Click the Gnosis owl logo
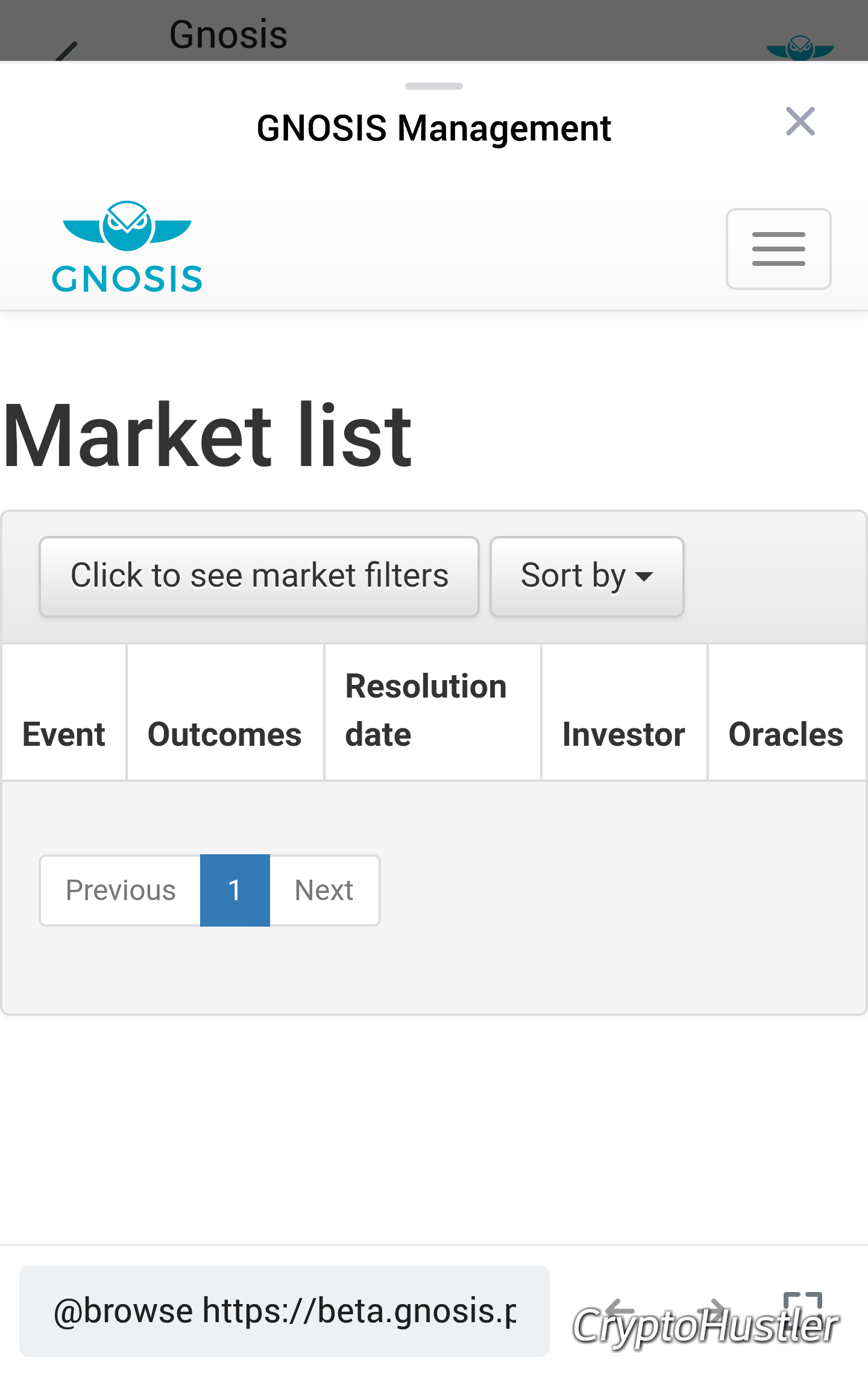Image resolution: width=868 pixels, height=1374 pixels. point(127,247)
